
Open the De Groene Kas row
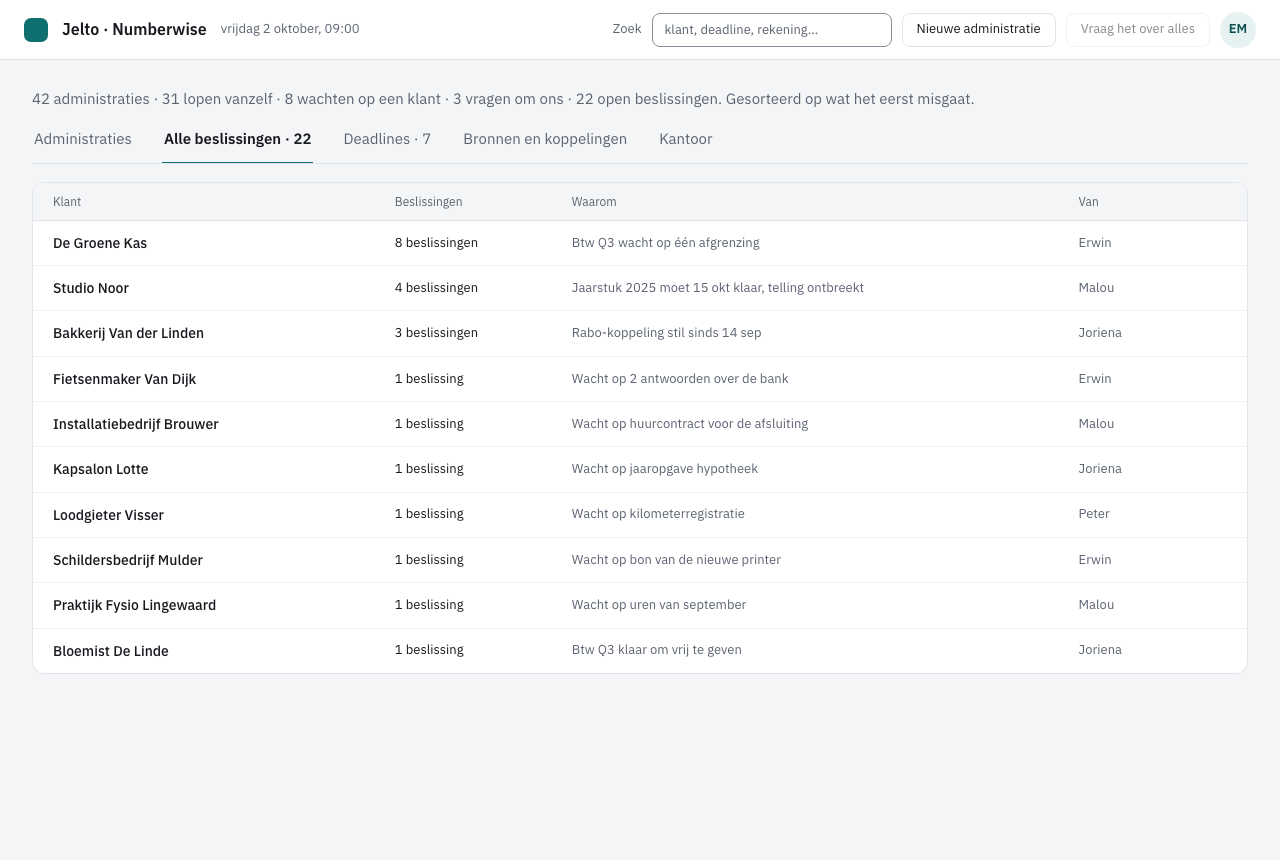coord(640,243)
